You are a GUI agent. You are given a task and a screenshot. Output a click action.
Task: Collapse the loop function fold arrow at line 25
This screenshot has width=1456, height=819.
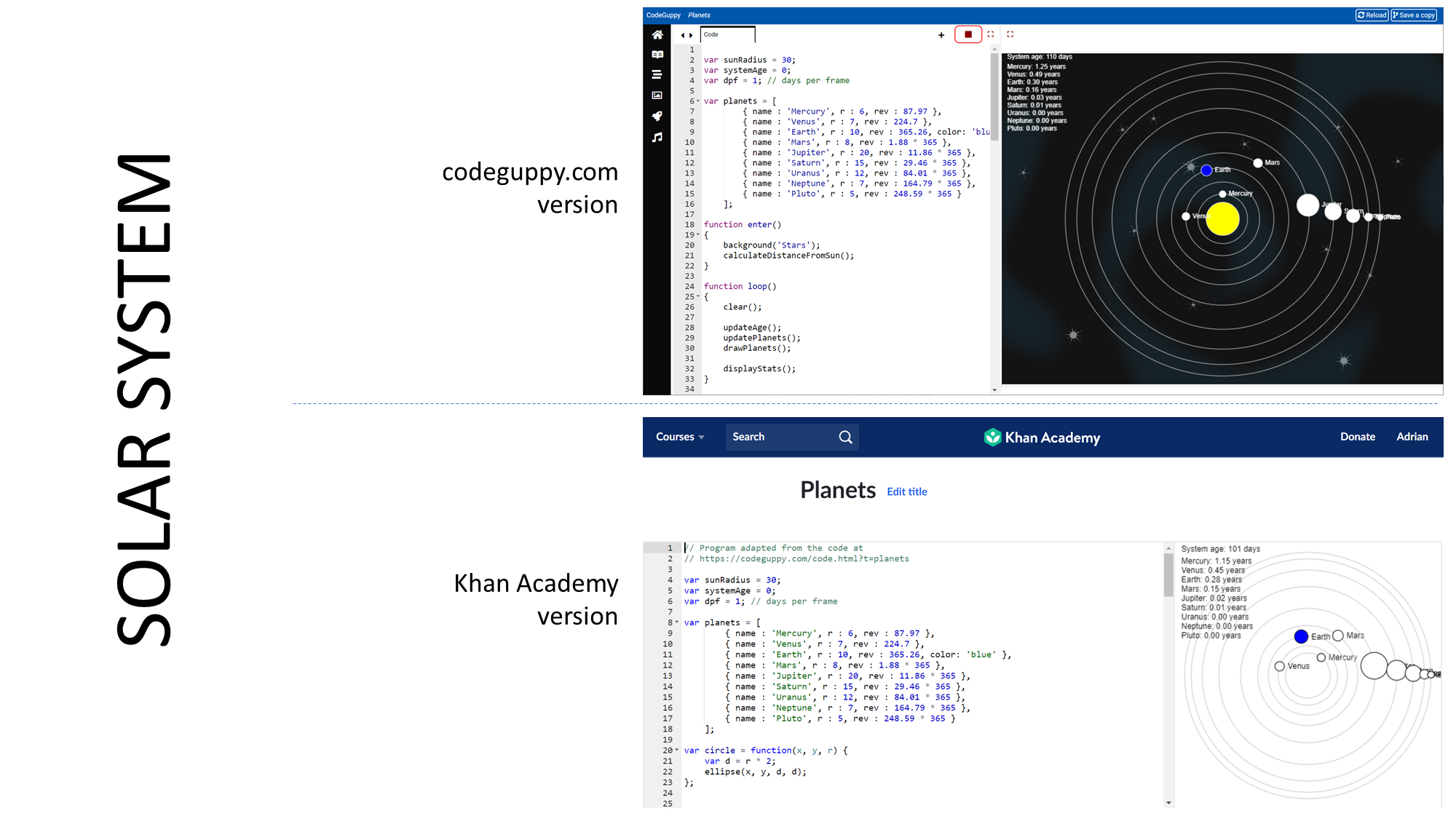click(698, 297)
